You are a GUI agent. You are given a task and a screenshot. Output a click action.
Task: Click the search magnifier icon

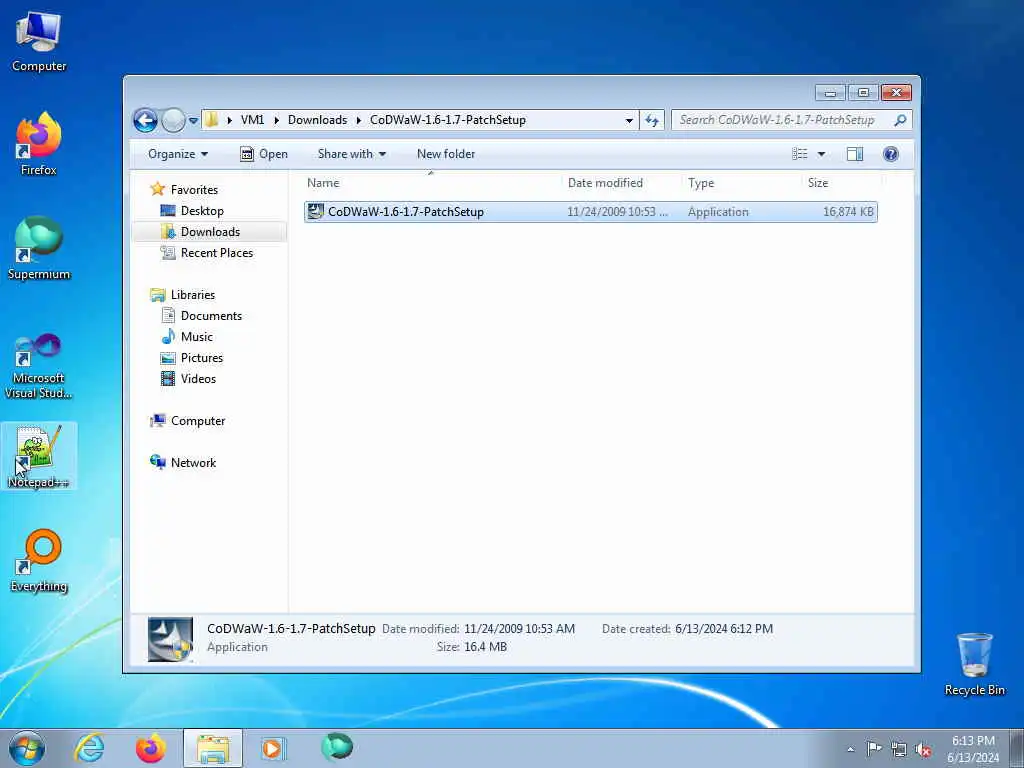click(x=900, y=120)
